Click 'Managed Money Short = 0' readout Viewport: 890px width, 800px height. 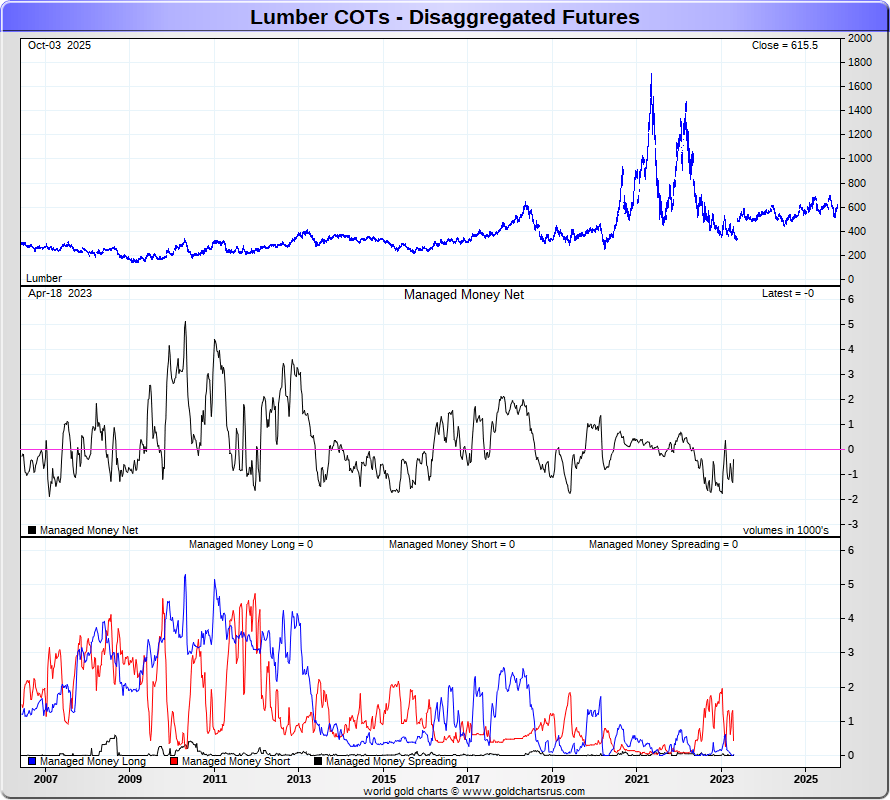click(452, 544)
